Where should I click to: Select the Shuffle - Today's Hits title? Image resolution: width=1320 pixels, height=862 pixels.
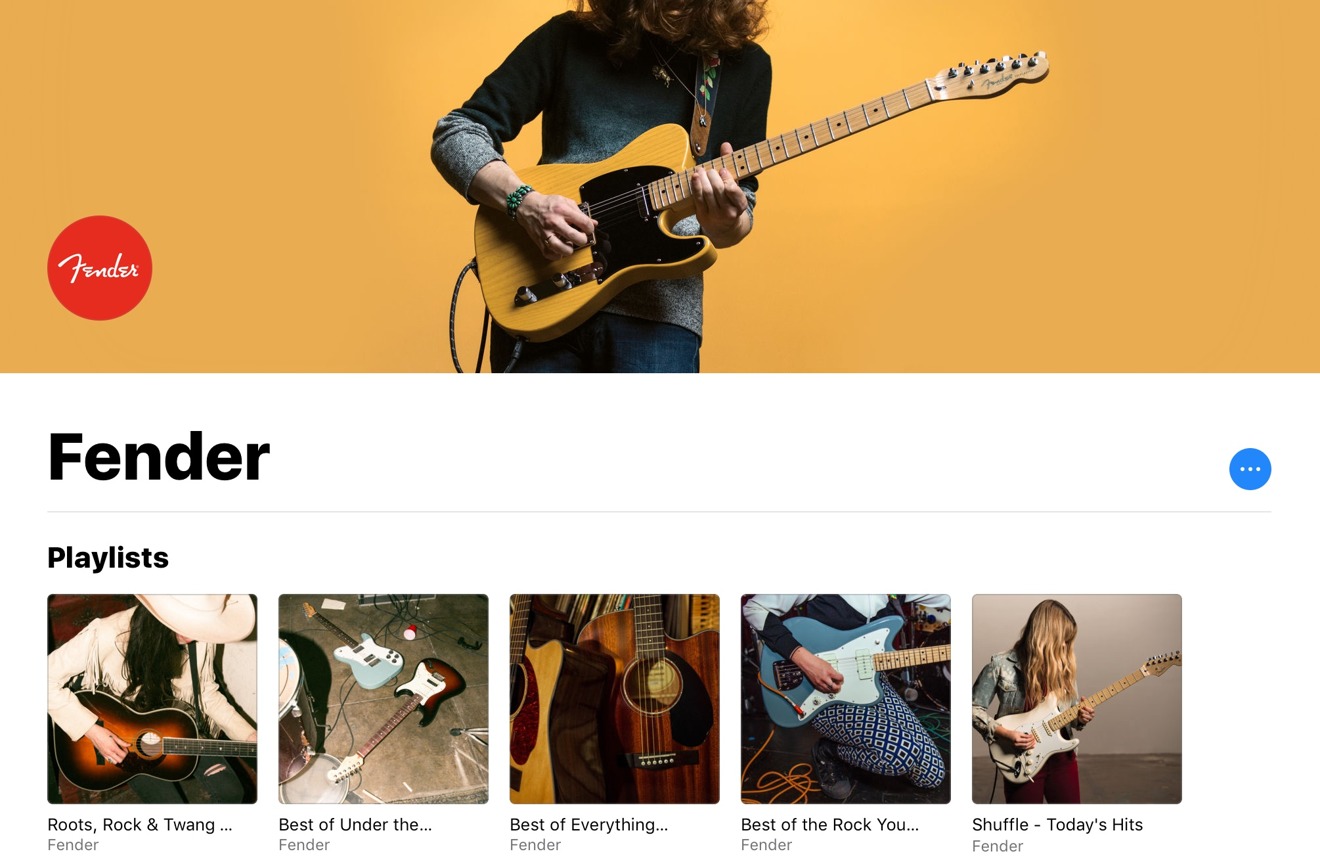coord(1057,825)
